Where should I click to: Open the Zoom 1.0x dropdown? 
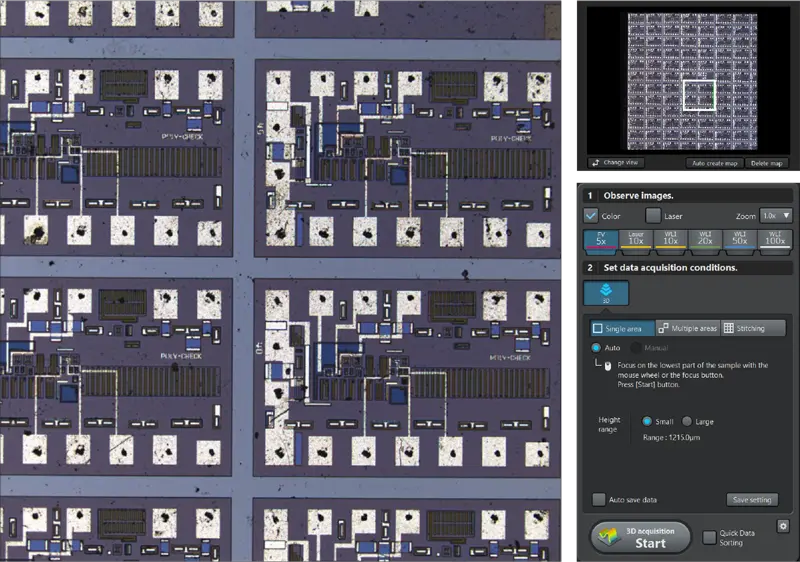(x=775, y=215)
